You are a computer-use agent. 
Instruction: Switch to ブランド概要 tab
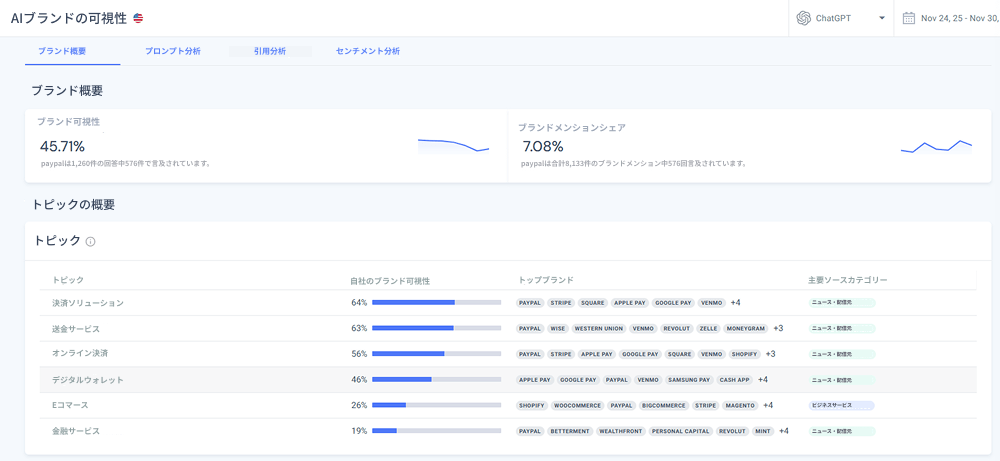[x=62, y=51]
